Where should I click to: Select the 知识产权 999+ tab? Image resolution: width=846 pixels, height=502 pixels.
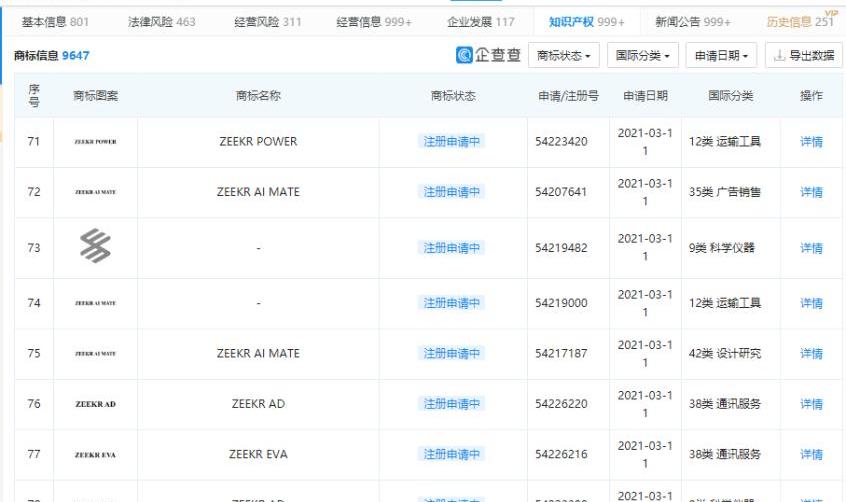tap(586, 22)
